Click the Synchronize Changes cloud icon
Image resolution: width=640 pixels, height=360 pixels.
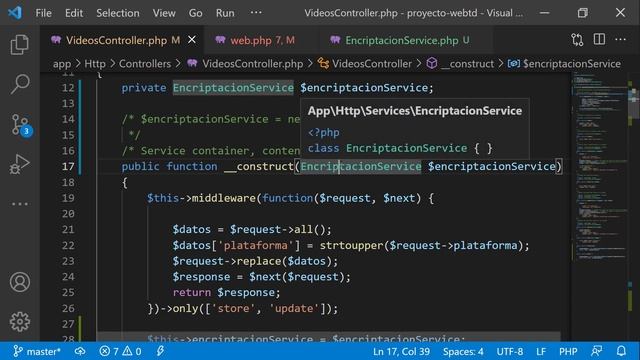tap(80, 351)
